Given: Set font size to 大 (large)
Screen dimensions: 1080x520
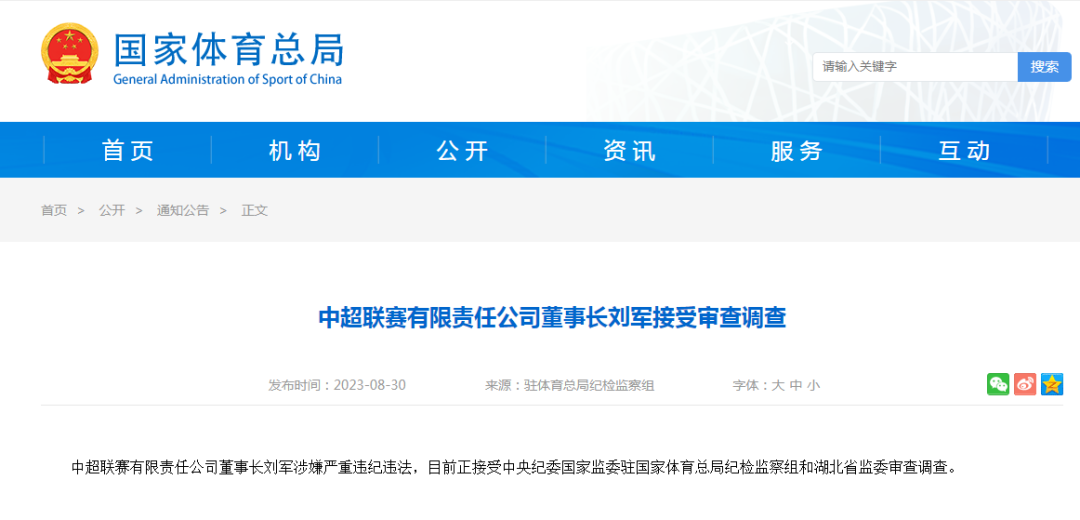Looking at the screenshot, I should point(777,385).
